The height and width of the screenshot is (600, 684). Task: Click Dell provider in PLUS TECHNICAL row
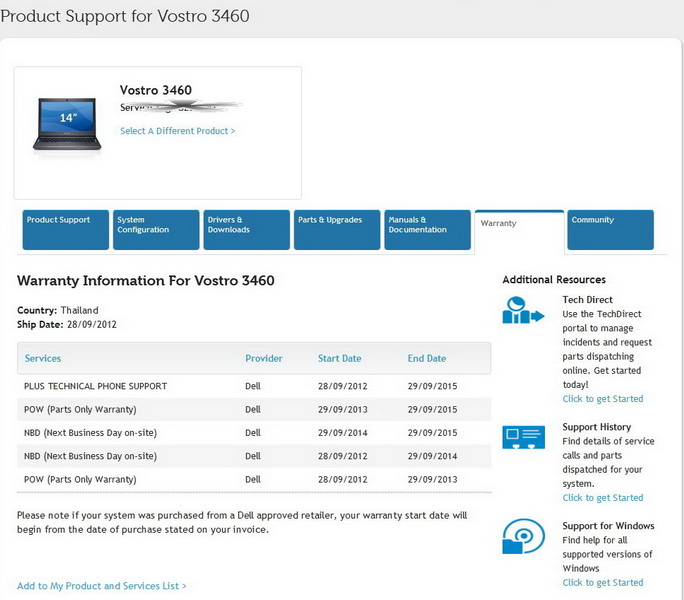253,386
